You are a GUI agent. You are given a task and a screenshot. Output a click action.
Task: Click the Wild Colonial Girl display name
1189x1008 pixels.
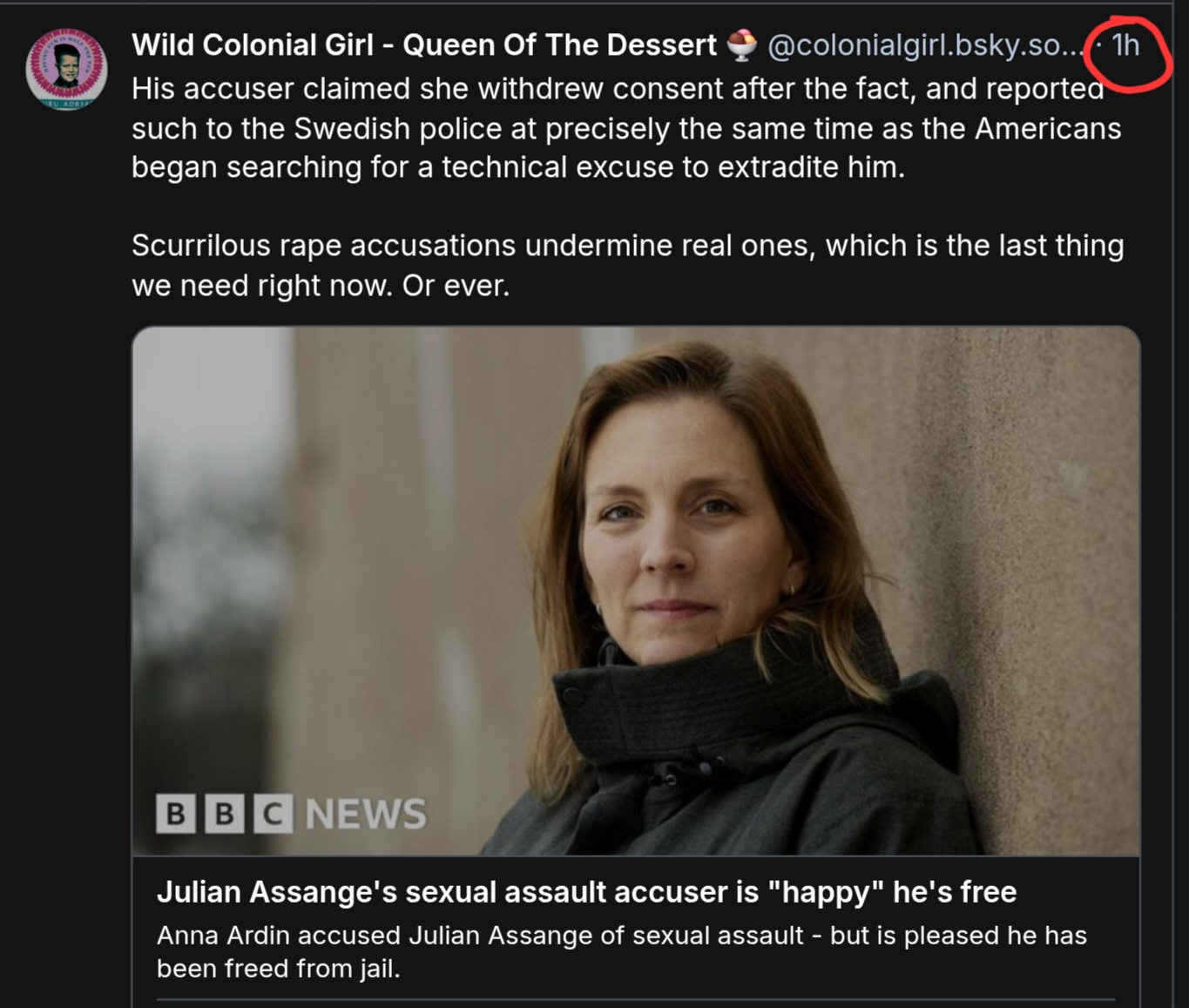(x=424, y=44)
